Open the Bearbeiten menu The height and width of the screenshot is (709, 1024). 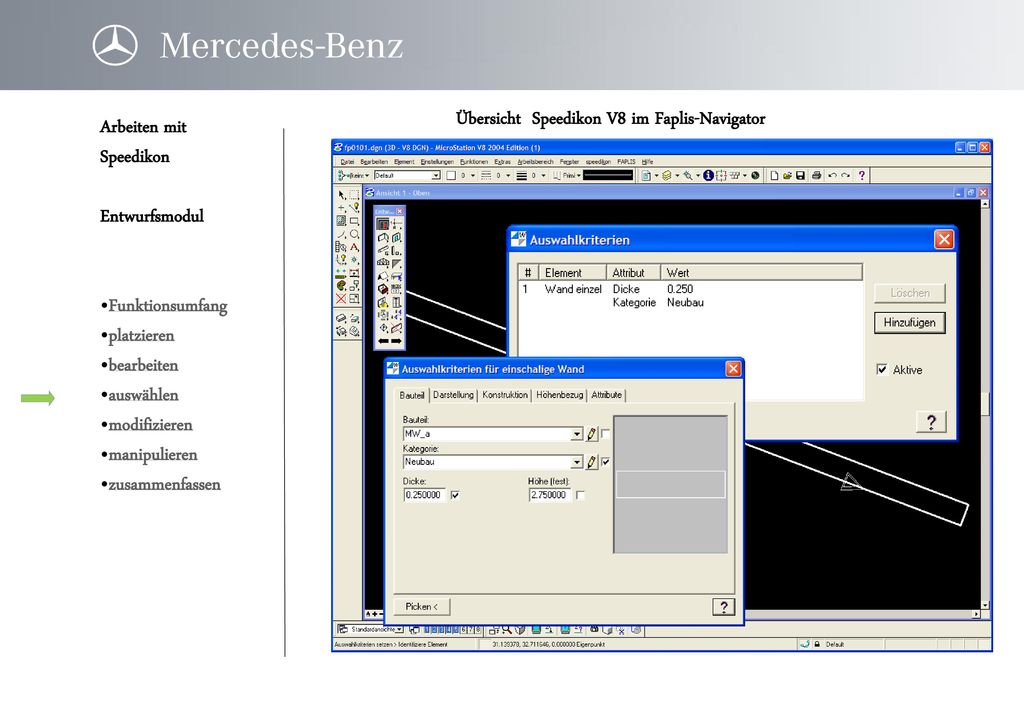coord(374,161)
